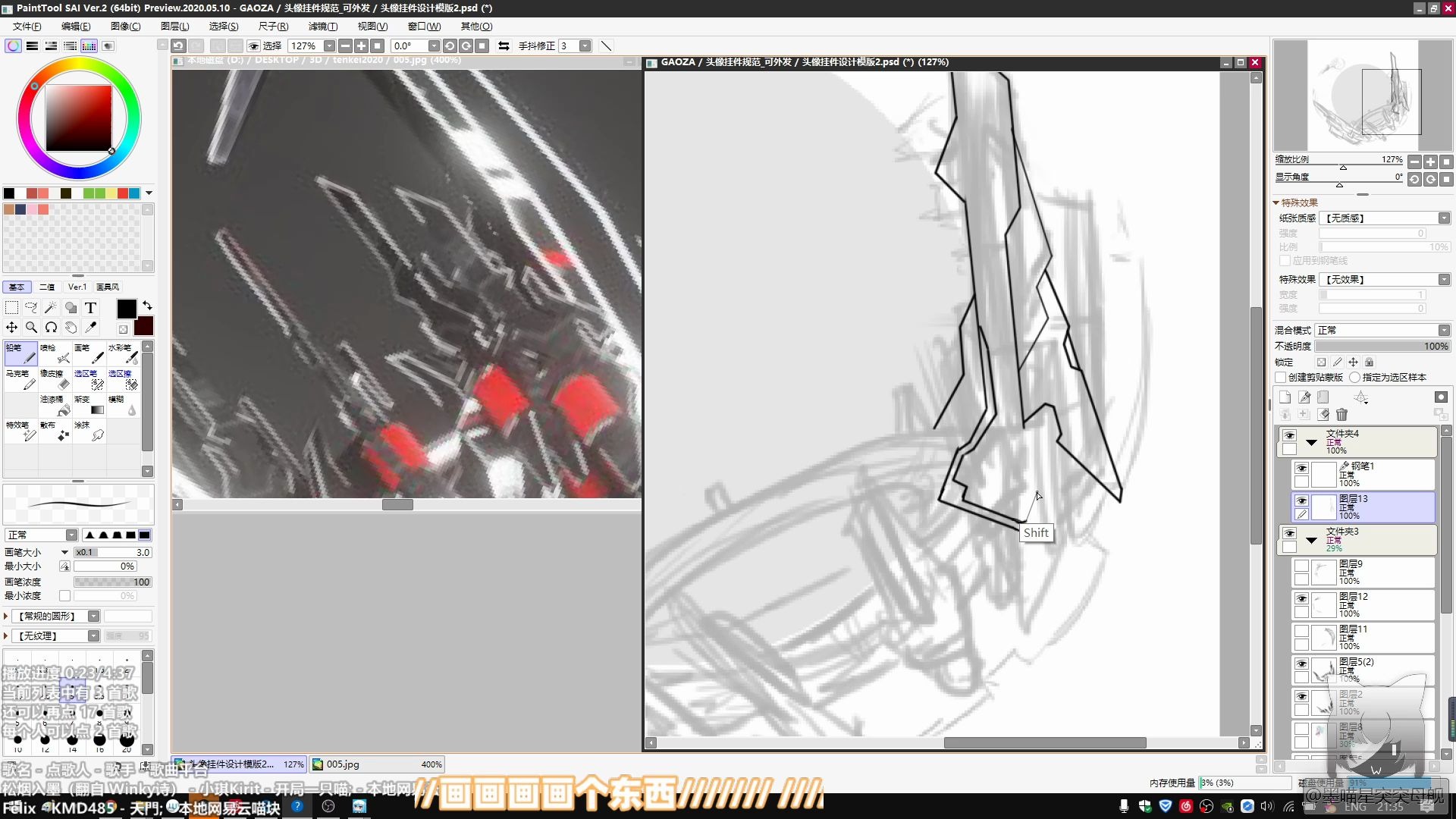Select the rectangular selection tool
Image resolution: width=1456 pixels, height=819 pixels.
[12, 307]
